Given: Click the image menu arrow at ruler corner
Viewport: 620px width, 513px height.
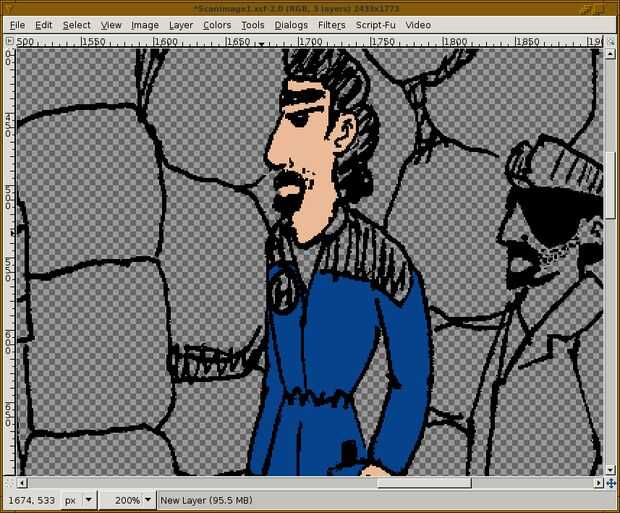Looking at the screenshot, I should tap(9, 41).
